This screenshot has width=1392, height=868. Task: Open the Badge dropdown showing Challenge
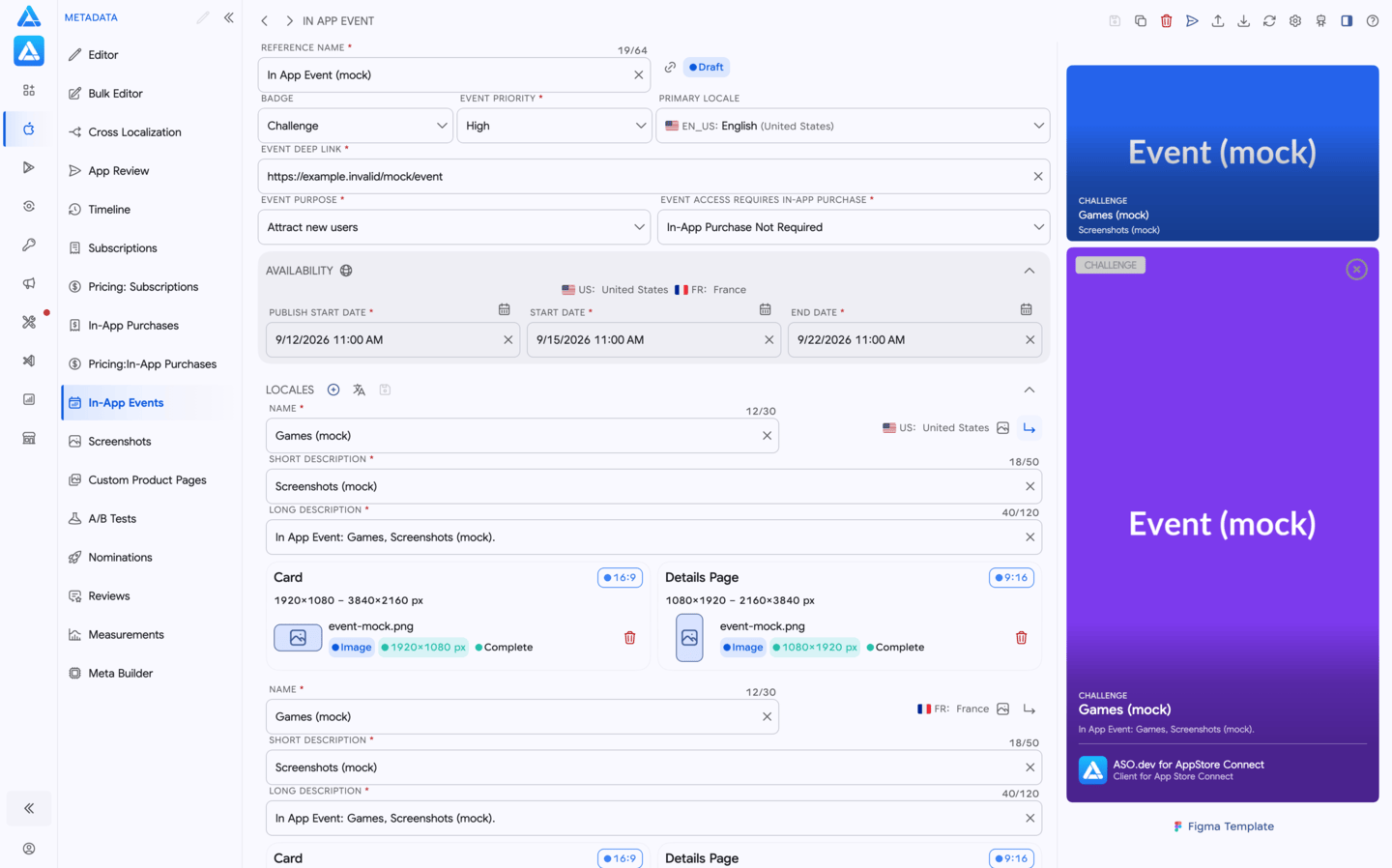356,126
